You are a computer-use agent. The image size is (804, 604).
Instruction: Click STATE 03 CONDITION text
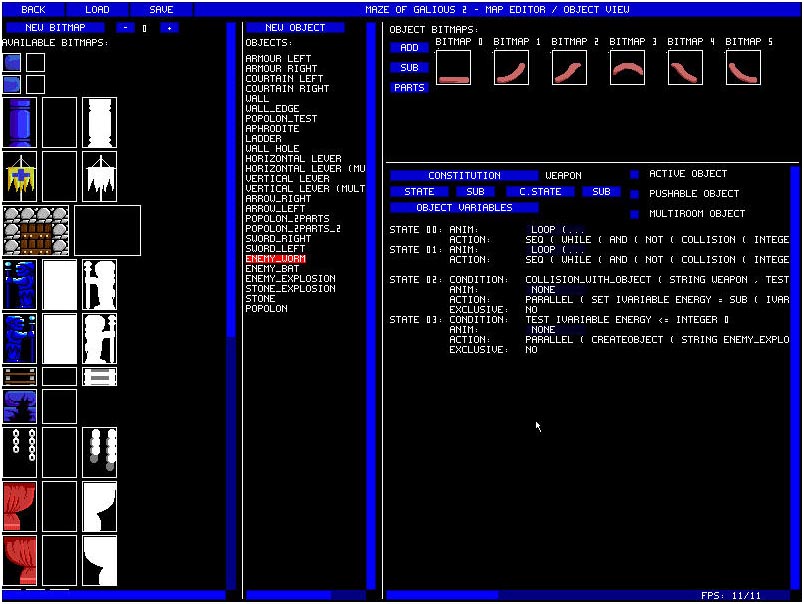tap(627, 320)
